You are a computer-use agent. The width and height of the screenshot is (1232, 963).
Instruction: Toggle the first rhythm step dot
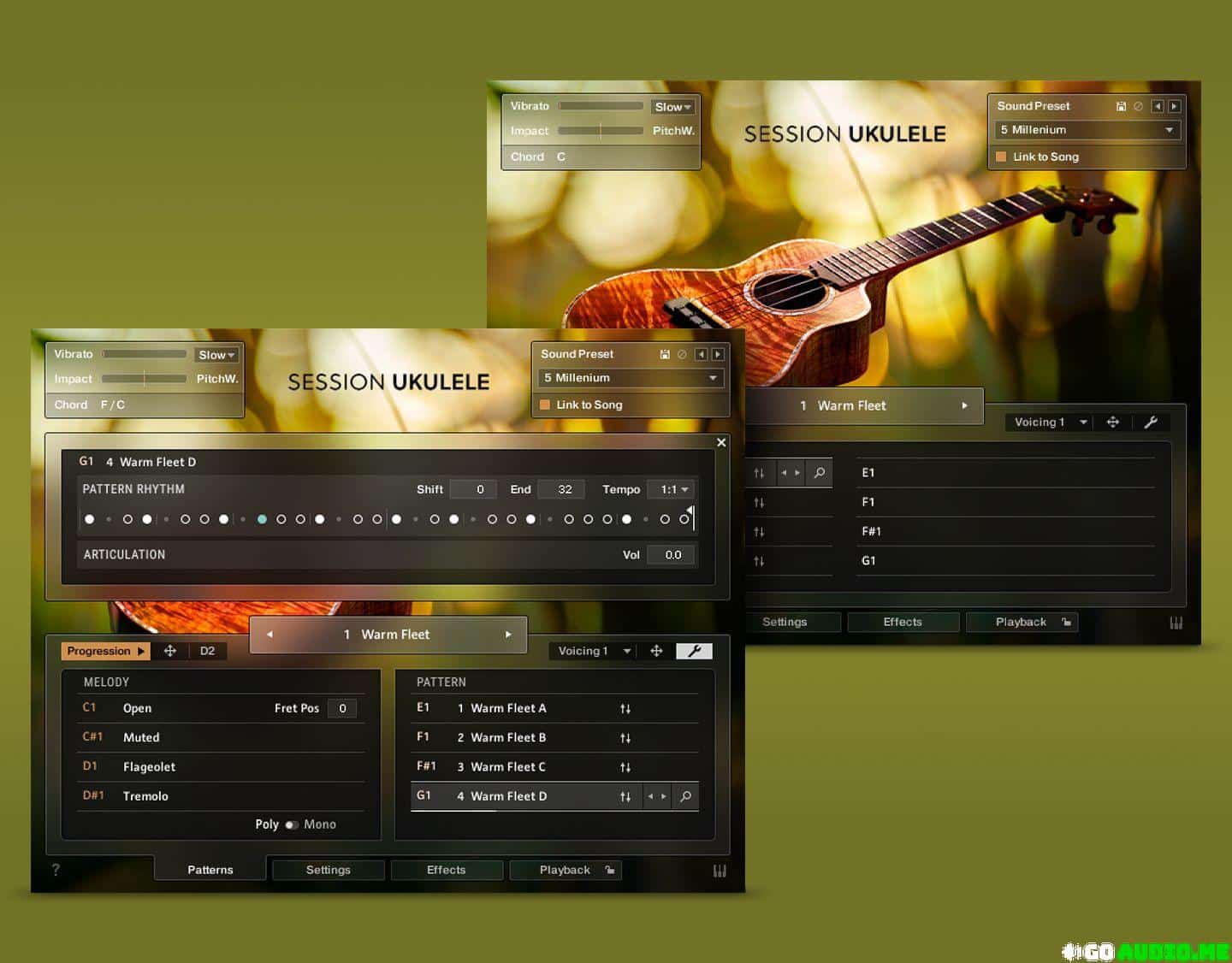[x=89, y=519]
